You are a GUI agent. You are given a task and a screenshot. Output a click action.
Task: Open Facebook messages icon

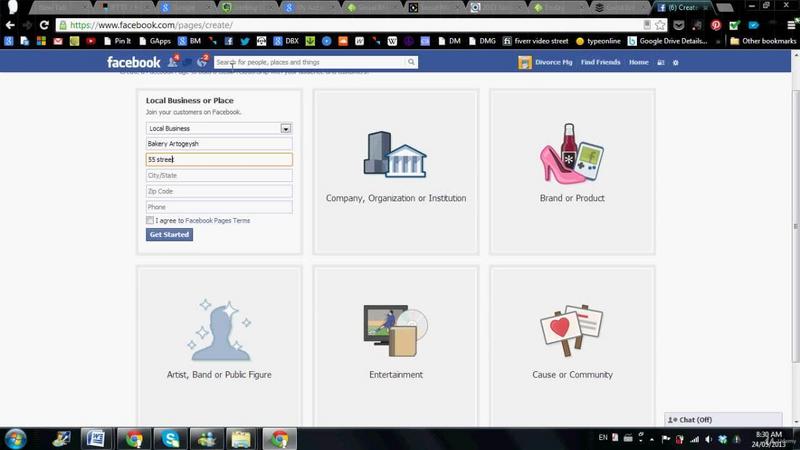[187, 62]
